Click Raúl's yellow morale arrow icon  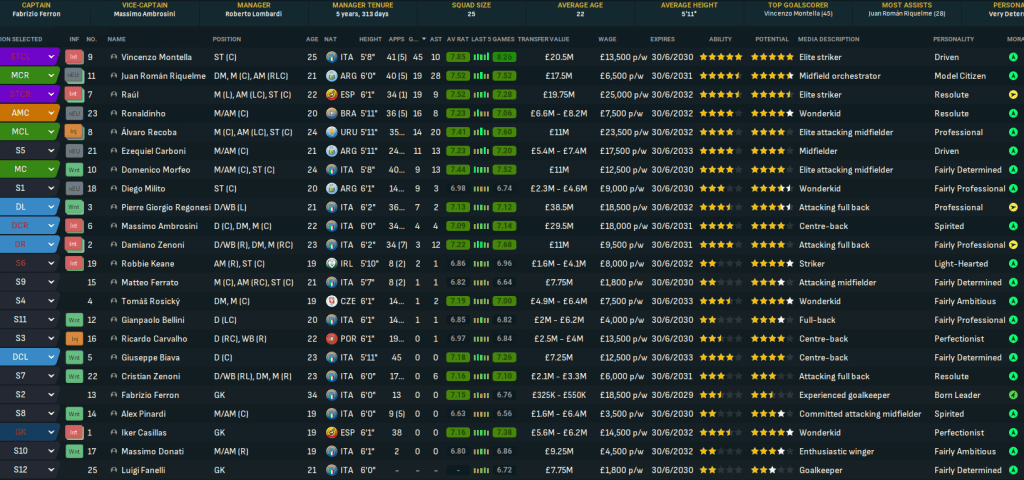tap(1013, 95)
